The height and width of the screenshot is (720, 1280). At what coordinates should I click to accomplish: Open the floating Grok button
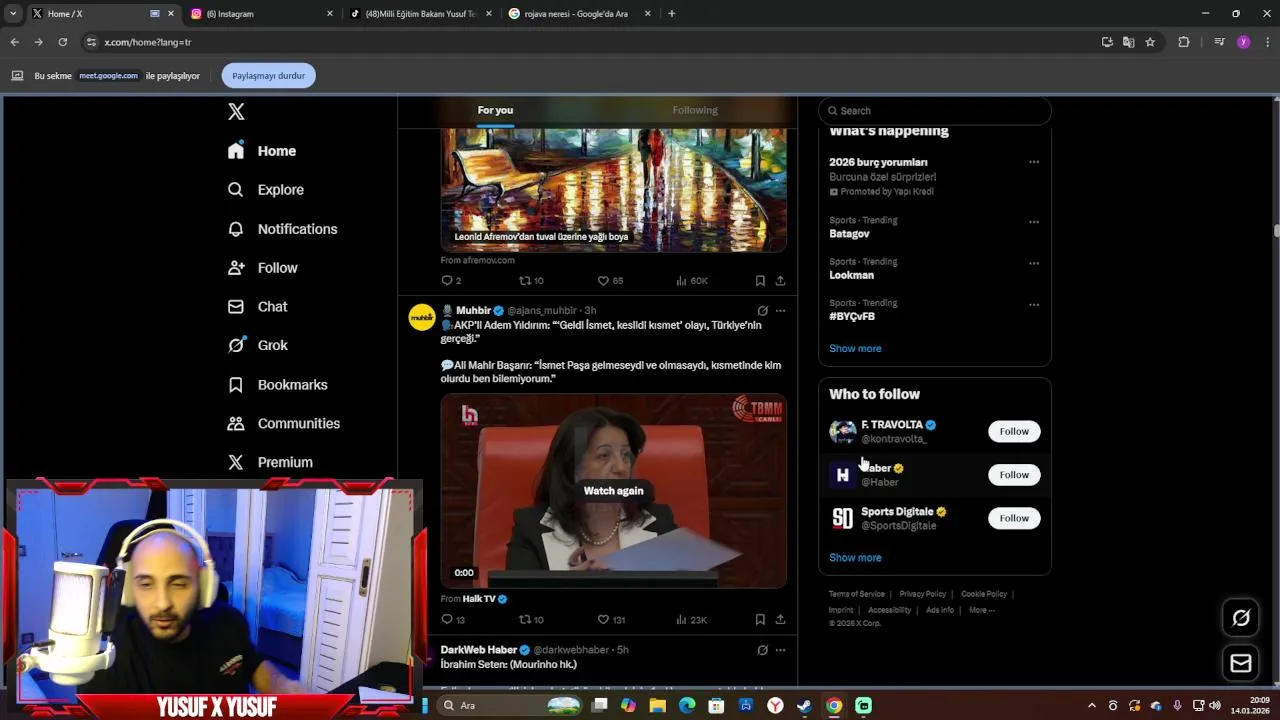pos(1241,618)
